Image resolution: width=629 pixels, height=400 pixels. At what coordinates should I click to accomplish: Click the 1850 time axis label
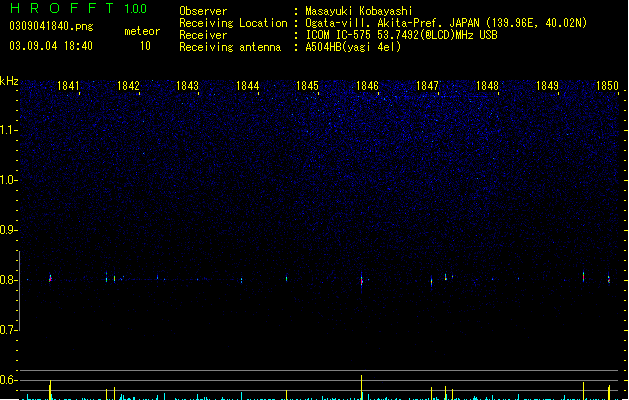(x=607, y=86)
